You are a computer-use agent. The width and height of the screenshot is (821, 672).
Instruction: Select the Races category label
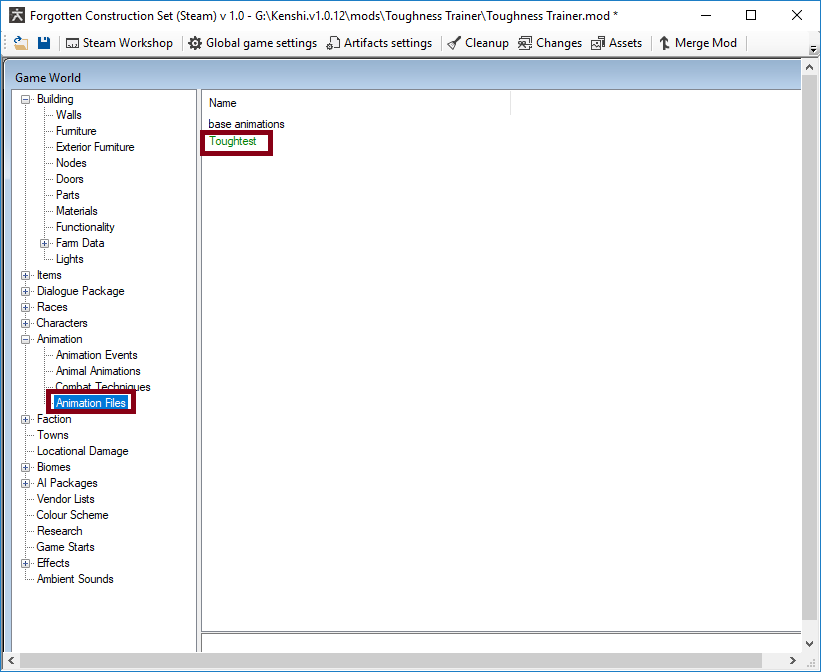[52, 307]
